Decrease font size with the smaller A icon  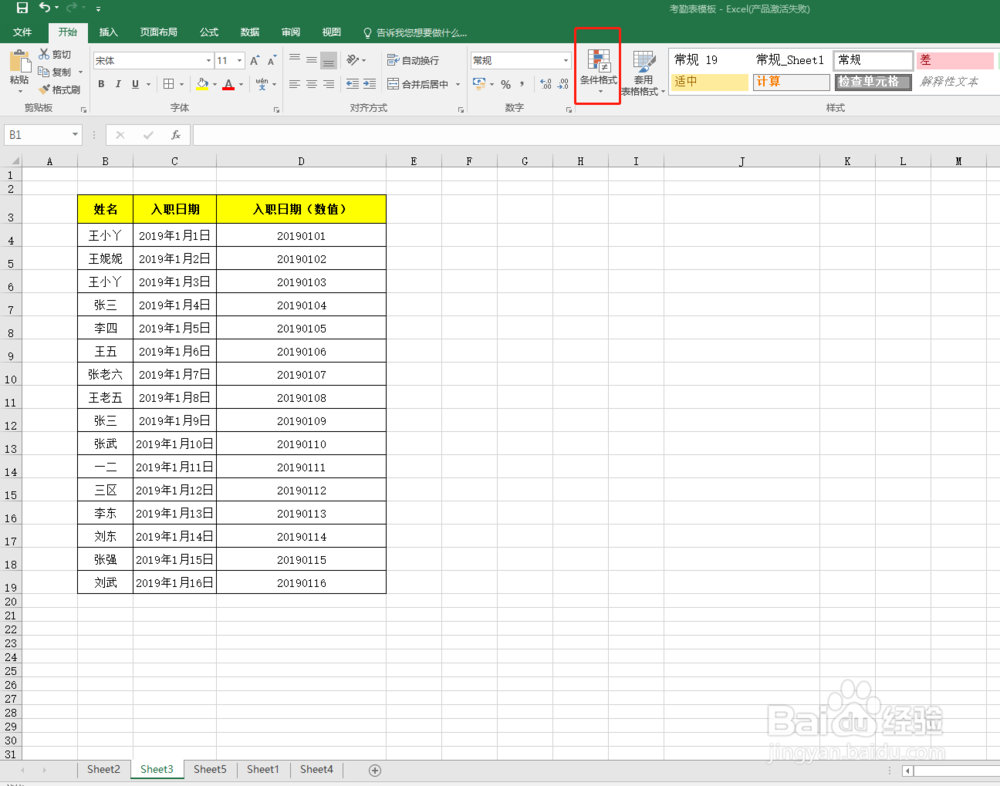(x=272, y=61)
